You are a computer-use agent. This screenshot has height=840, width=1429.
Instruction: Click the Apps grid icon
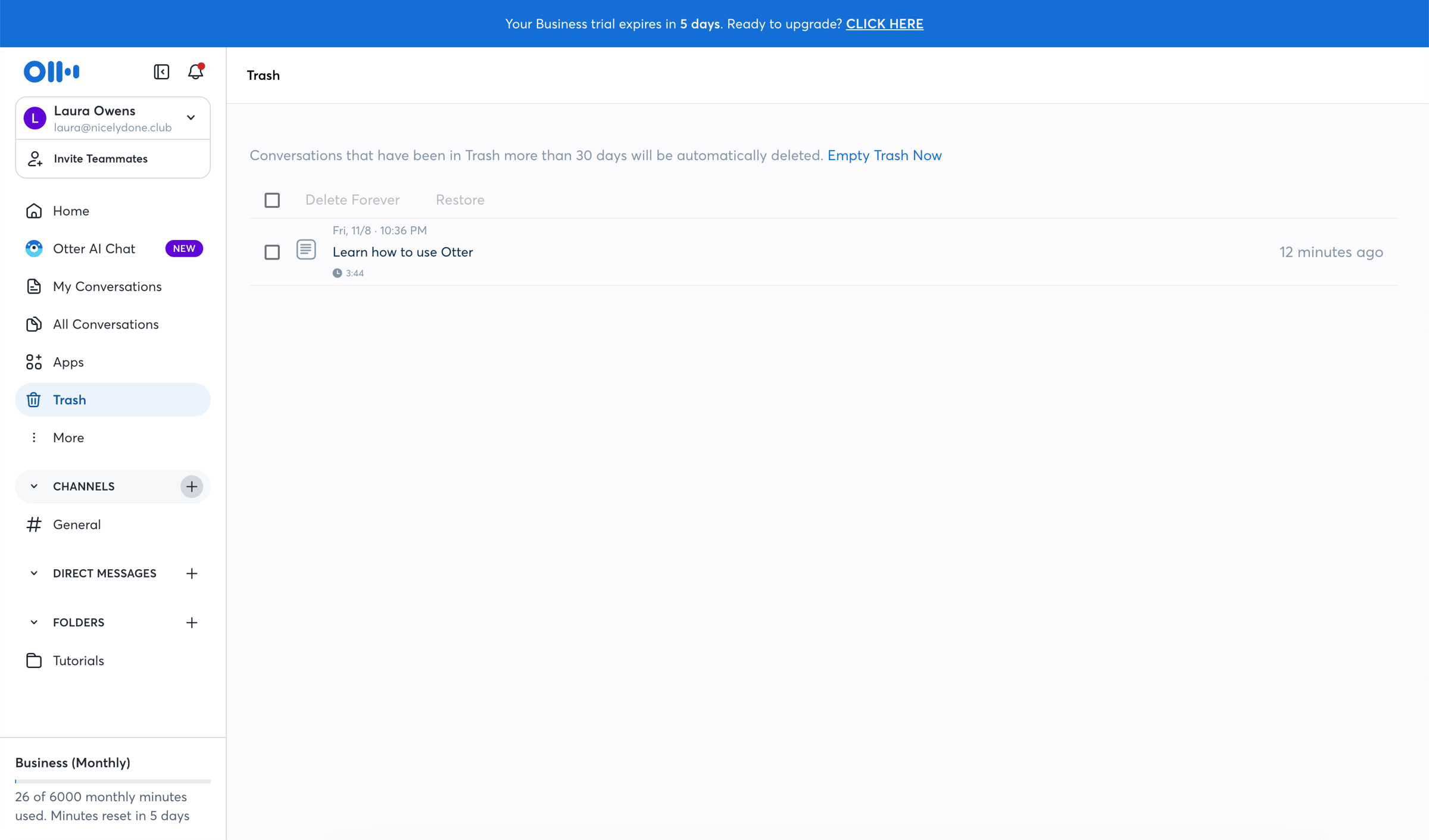(x=34, y=362)
